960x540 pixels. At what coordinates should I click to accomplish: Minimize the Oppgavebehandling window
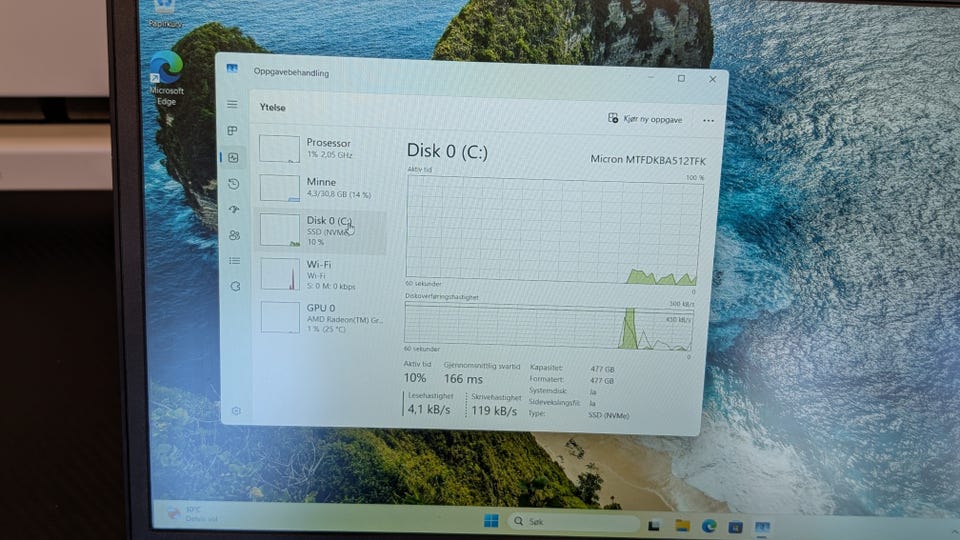pyautogui.click(x=650, y=77)
